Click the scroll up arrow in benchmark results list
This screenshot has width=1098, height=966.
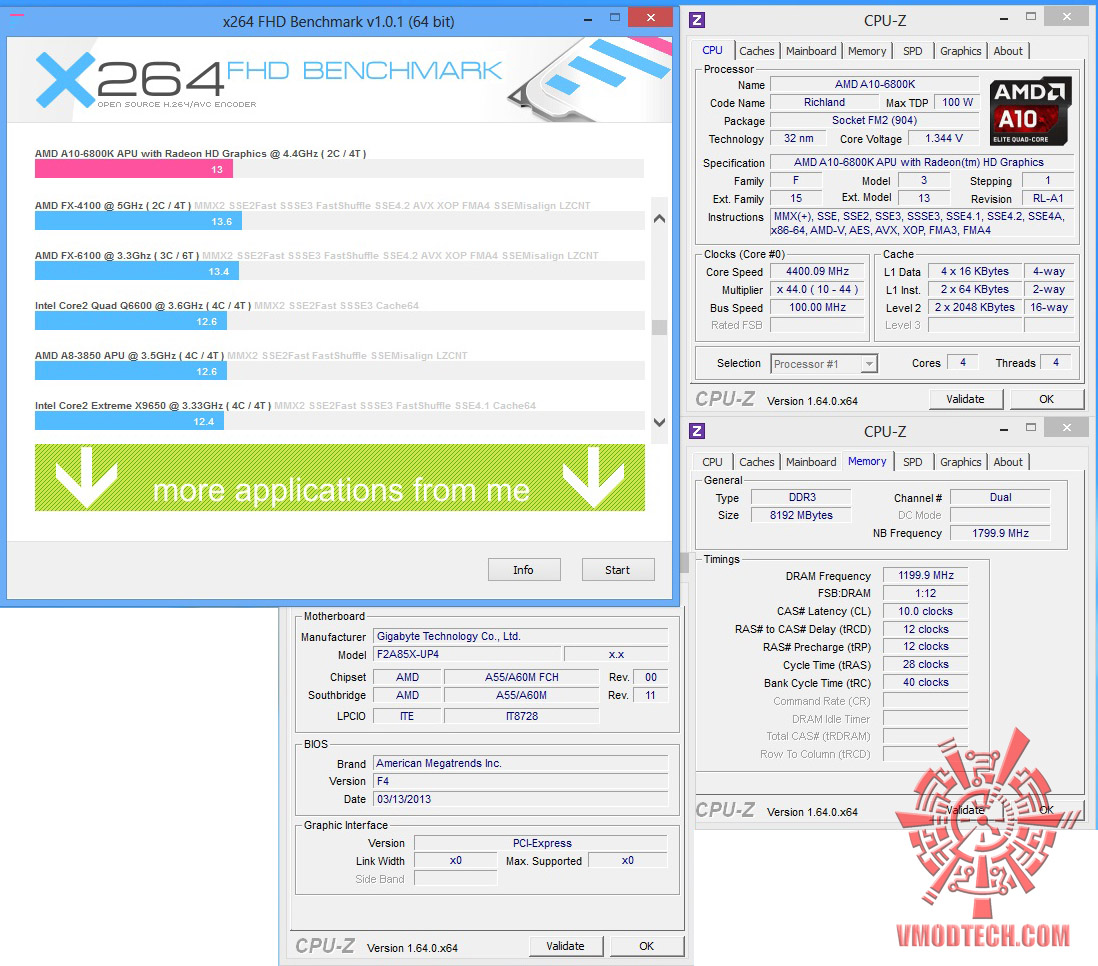coord(659,219)
